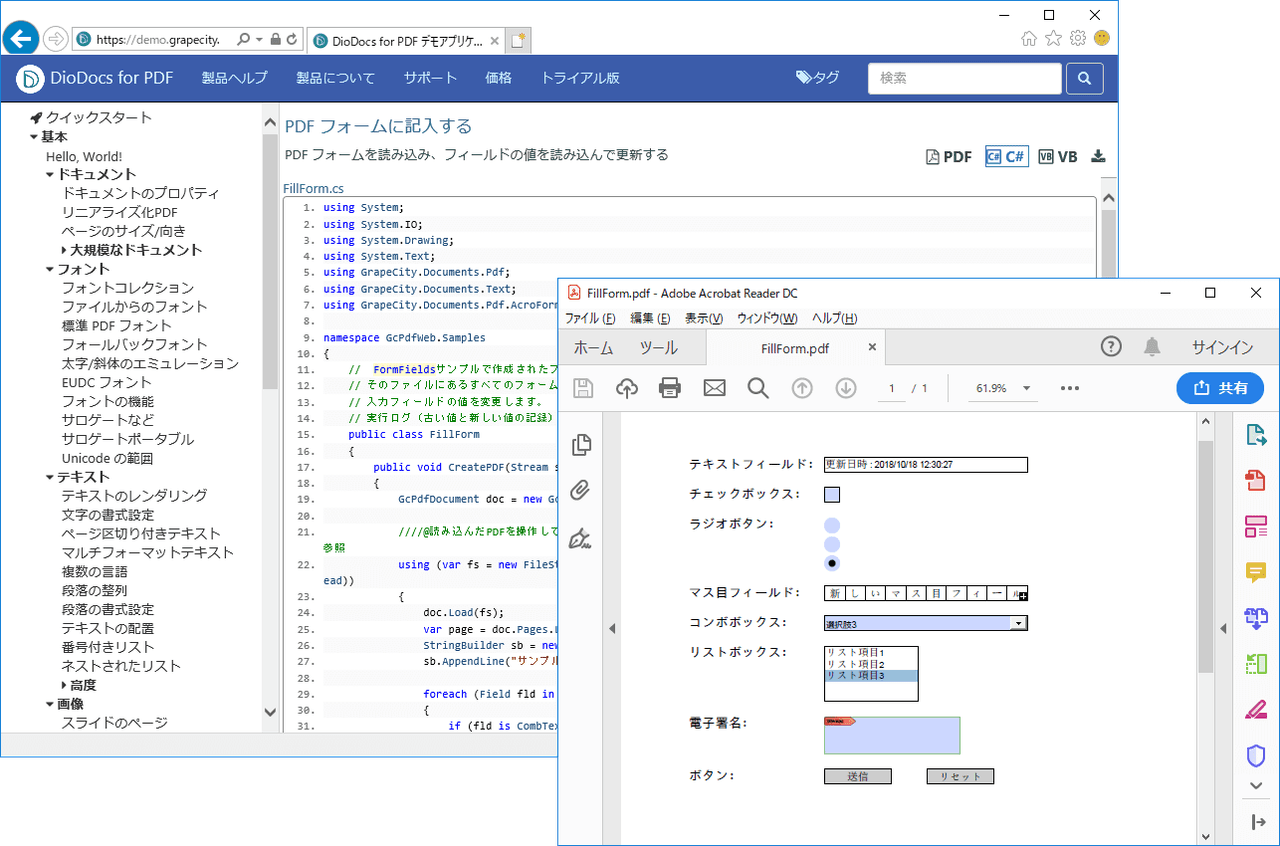
Task: Click the Save disk icon in Acrobat toolbar
Action: click(583, 388)
